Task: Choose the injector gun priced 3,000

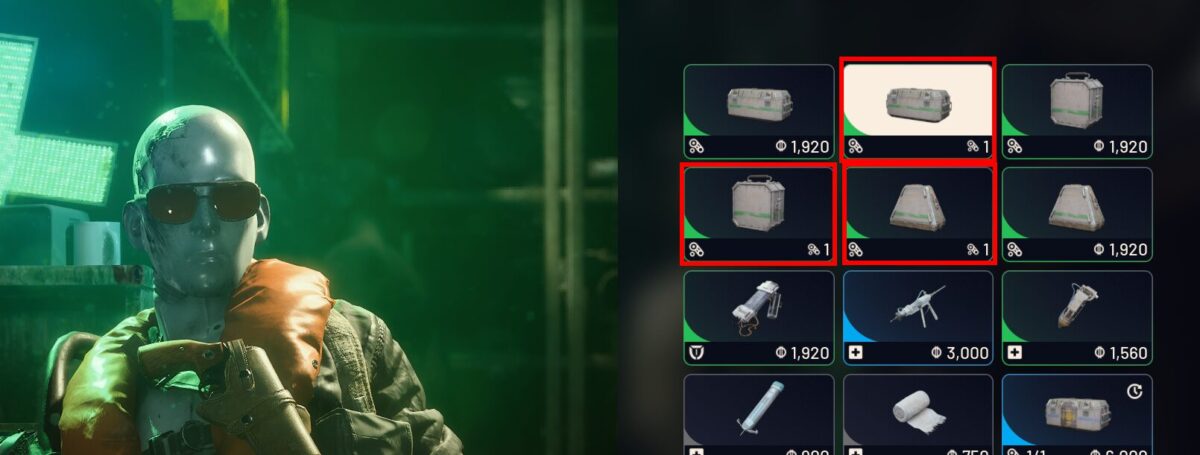Action: [918, 317]
